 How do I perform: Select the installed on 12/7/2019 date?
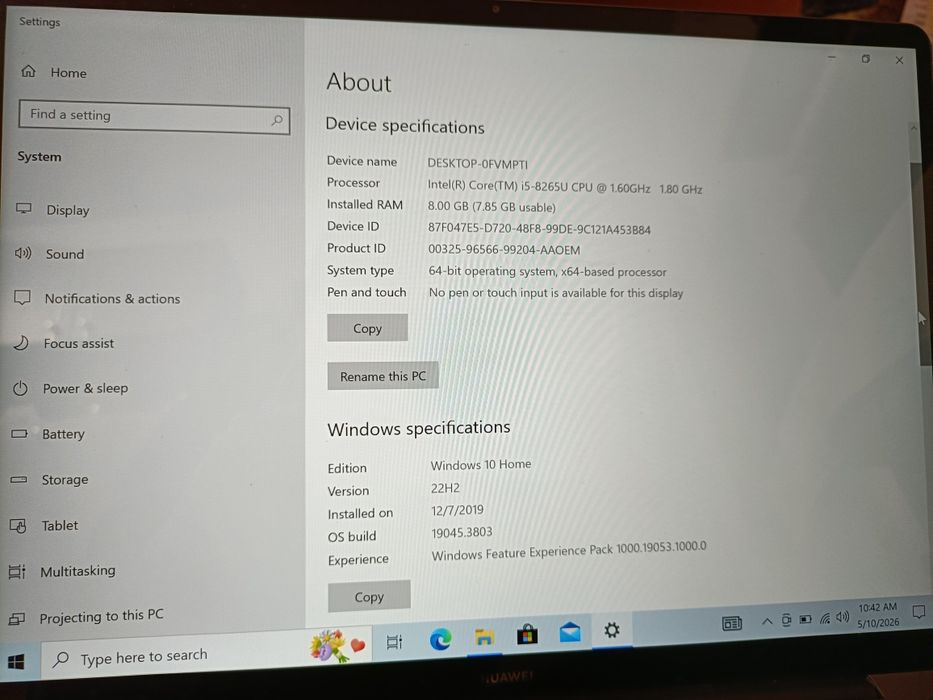457,510
